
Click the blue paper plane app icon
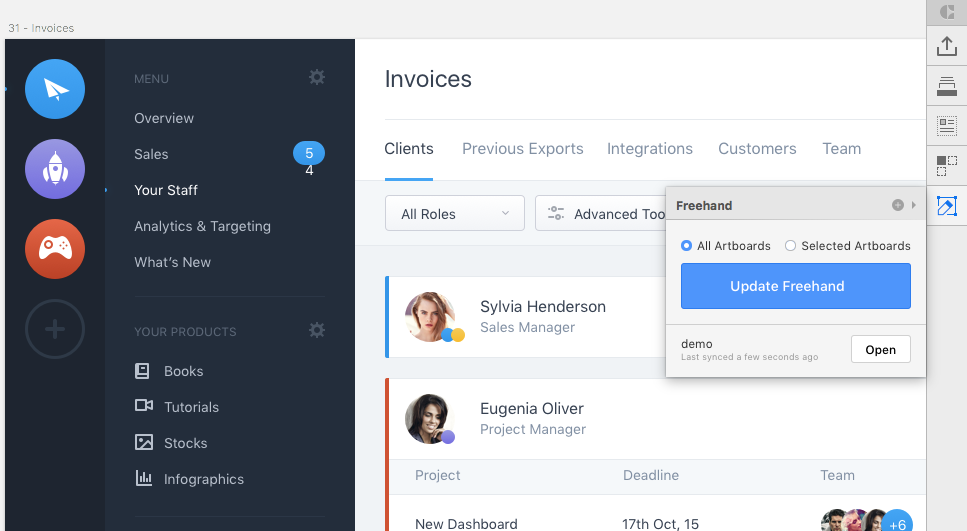(55, 89)
